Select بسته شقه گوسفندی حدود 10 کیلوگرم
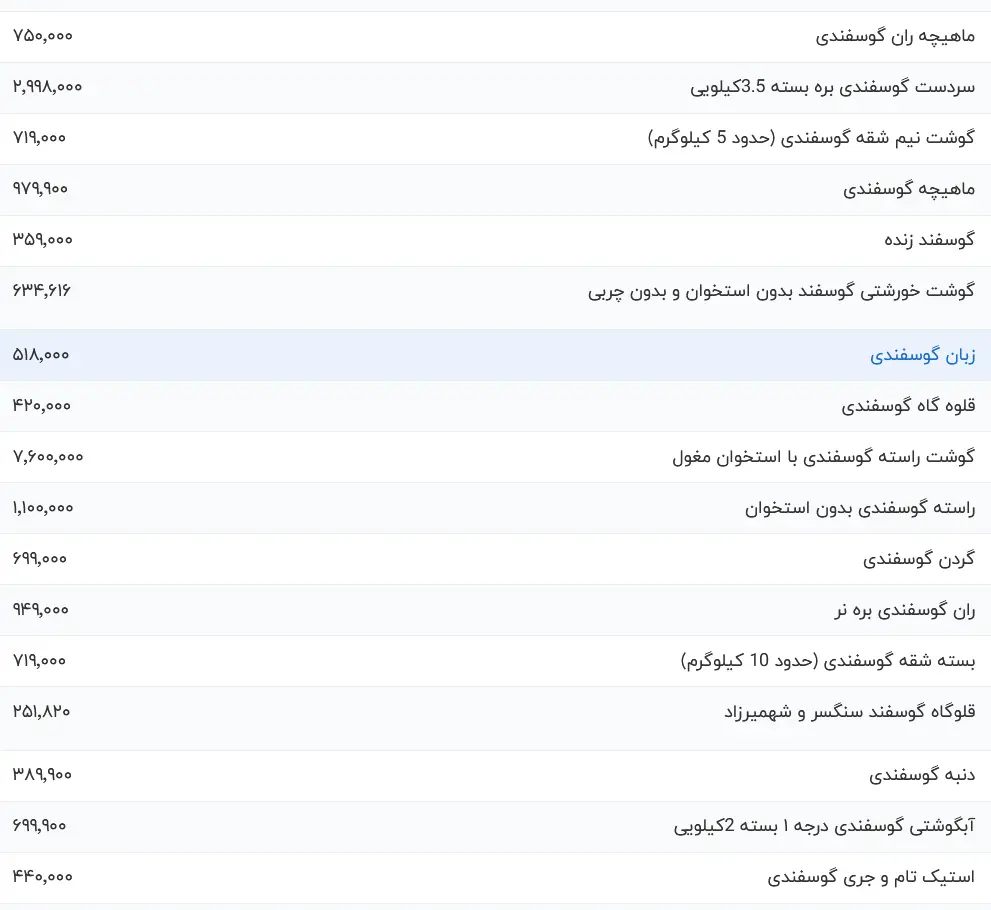Screen dimensions: 991x910 [x=827, y=661]
